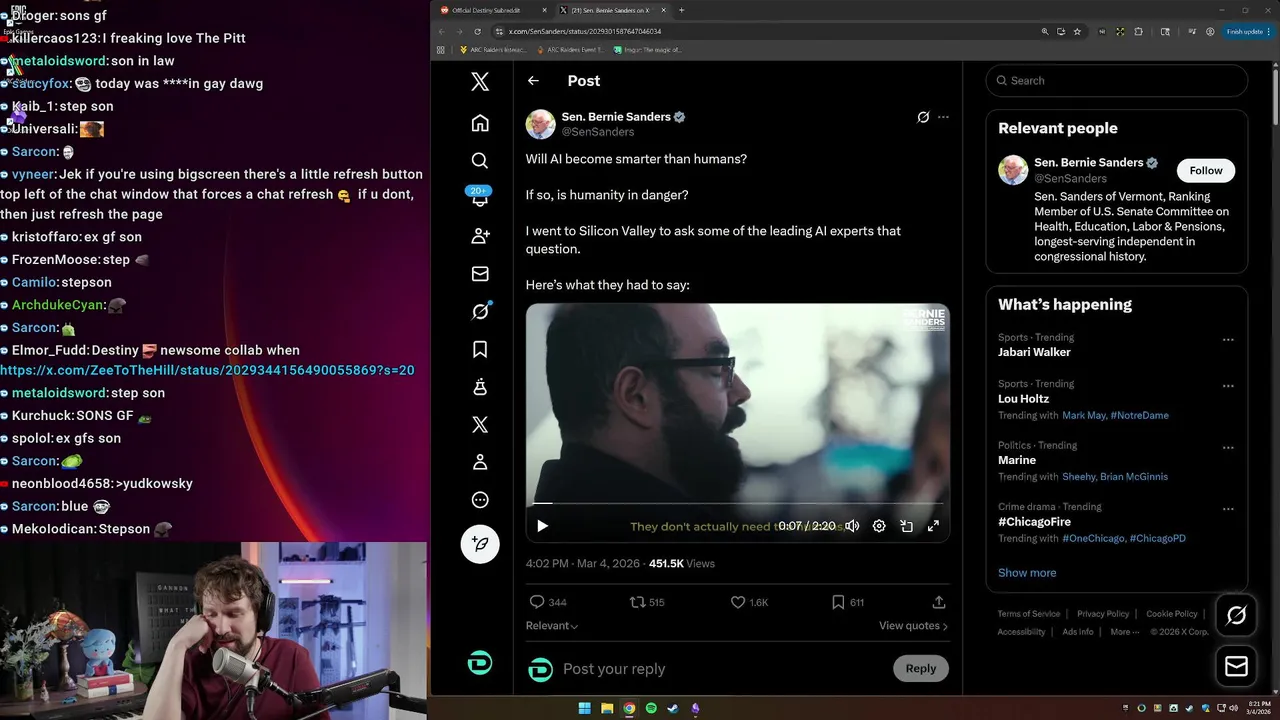Enter video fullscreen
The width and height of the screenshot is (1280, 720).
point(933,526)
